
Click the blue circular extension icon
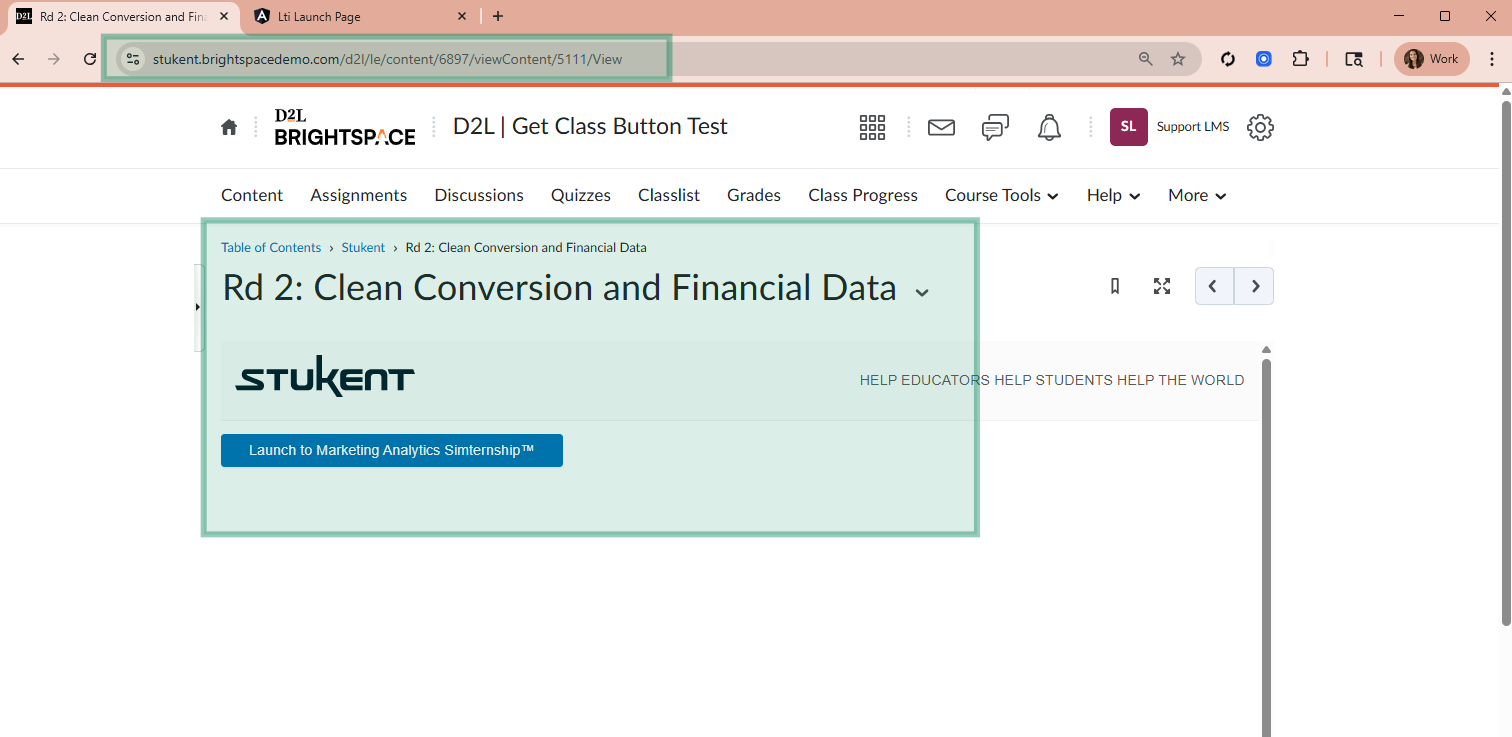pos(1264,59)
